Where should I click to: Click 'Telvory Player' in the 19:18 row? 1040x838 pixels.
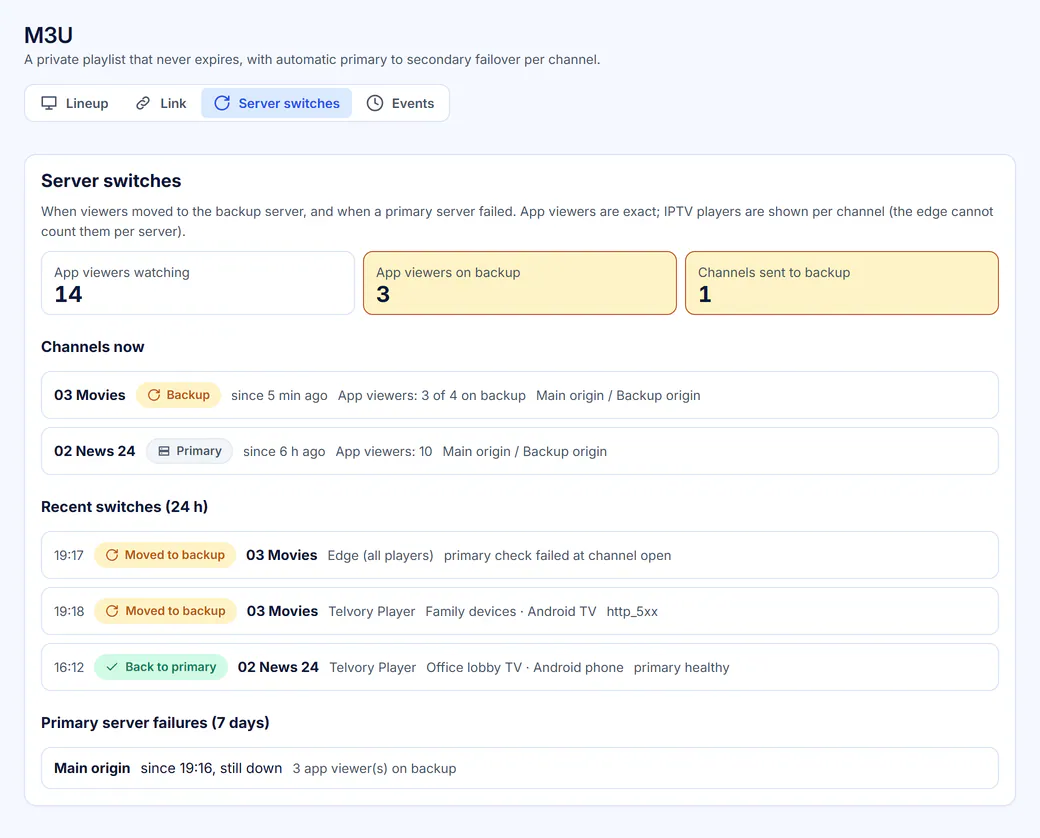click(x=372, y=612)
